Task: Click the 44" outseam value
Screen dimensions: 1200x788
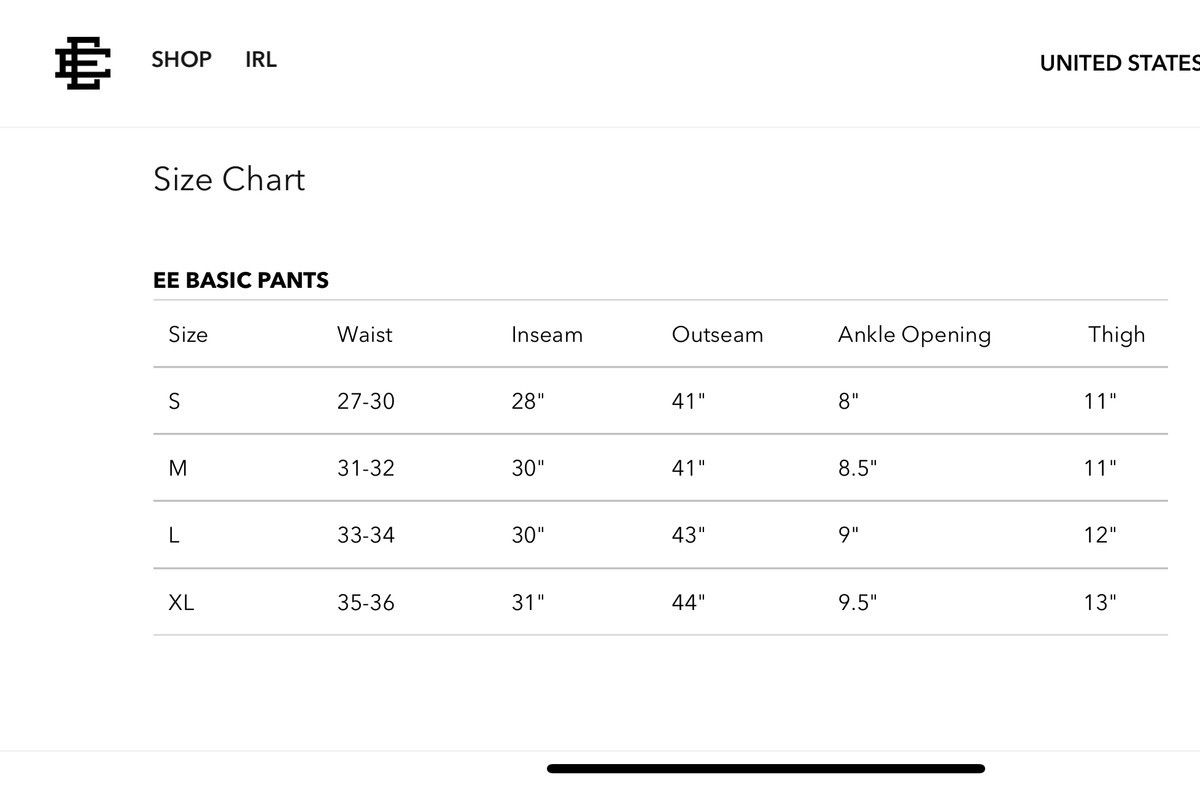Action: click(688, 602)
